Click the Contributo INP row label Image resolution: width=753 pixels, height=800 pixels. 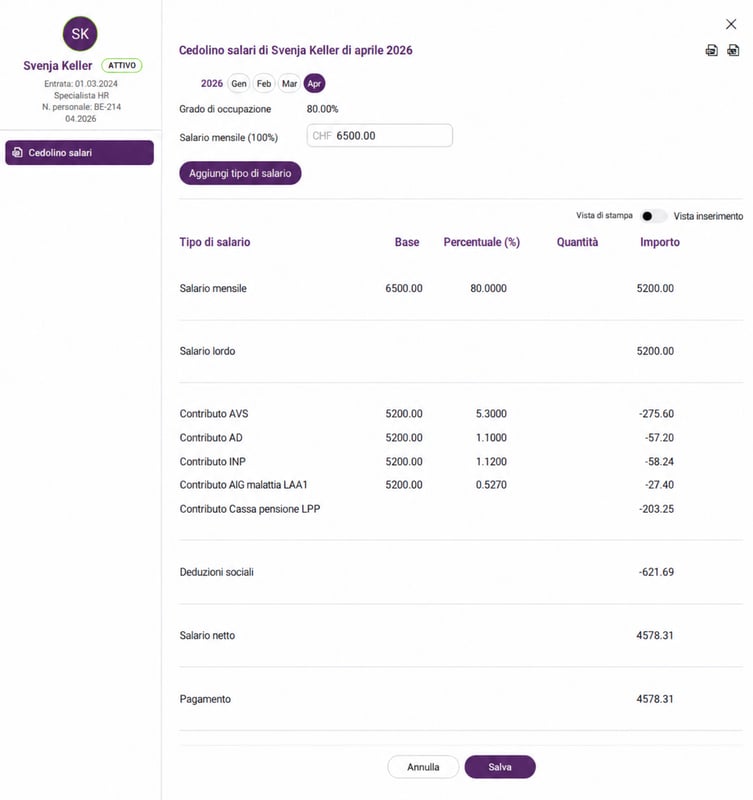click(212, 462)
